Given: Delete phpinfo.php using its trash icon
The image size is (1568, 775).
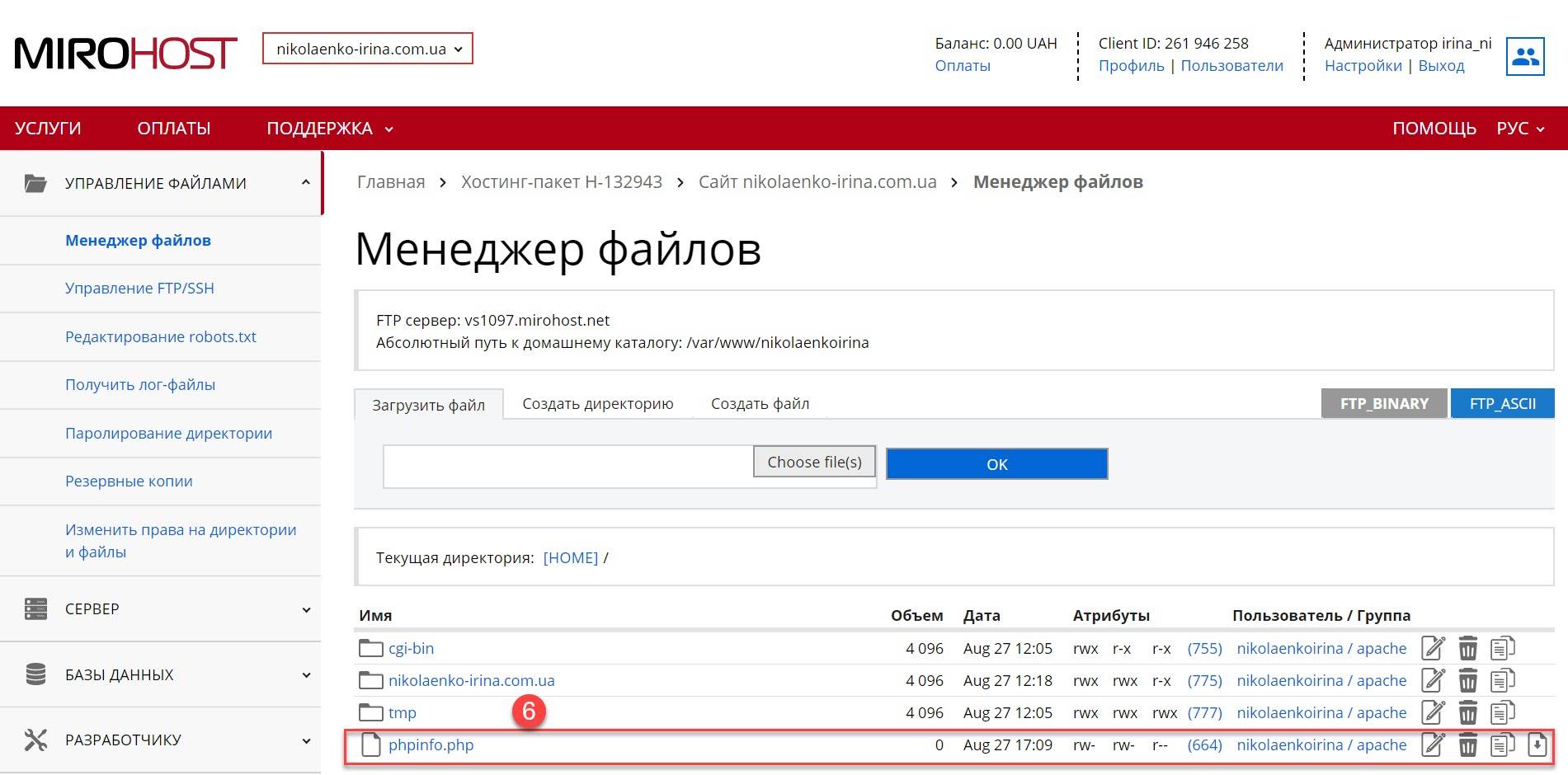Looking at the screenshot, I should 1468,745.
